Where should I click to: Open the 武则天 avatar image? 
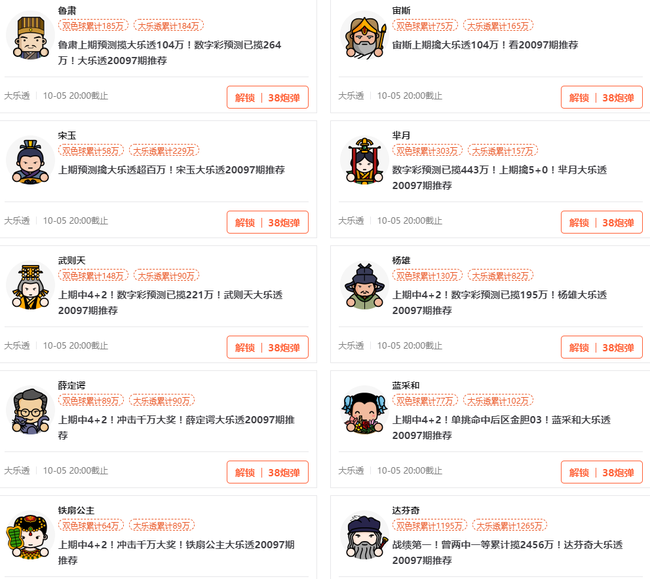(x=30, y=286)
